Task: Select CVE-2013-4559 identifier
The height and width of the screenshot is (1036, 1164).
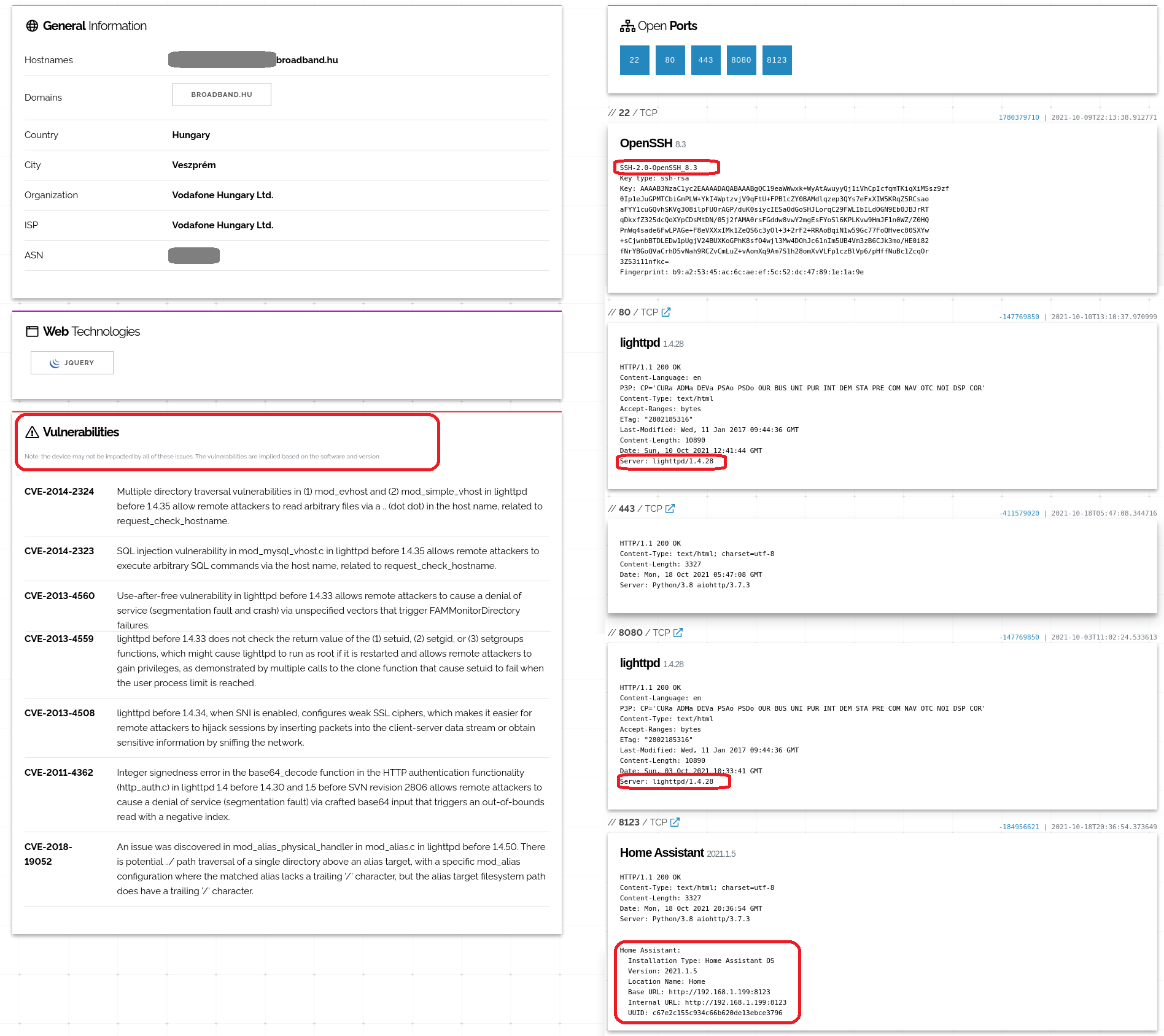Action: [x=59, y=639]
